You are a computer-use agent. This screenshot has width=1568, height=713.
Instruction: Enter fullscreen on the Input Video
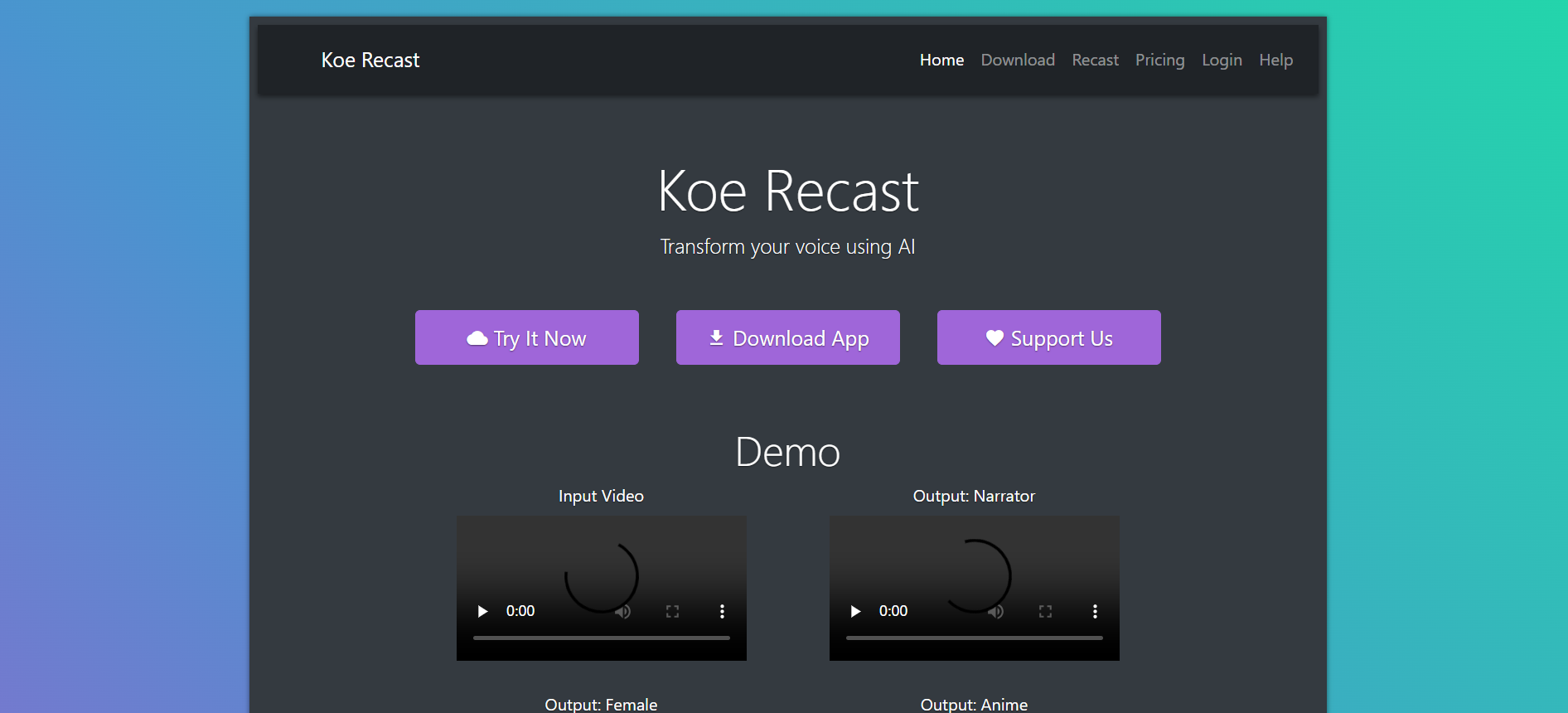click(672, 611)
